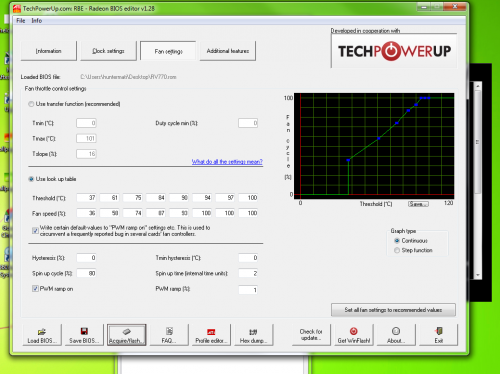Click the Spin up cycle field

pos(87,273)
